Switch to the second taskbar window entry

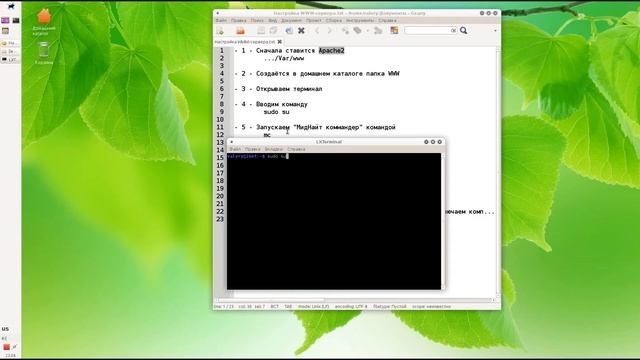click(x=10, y=51)
